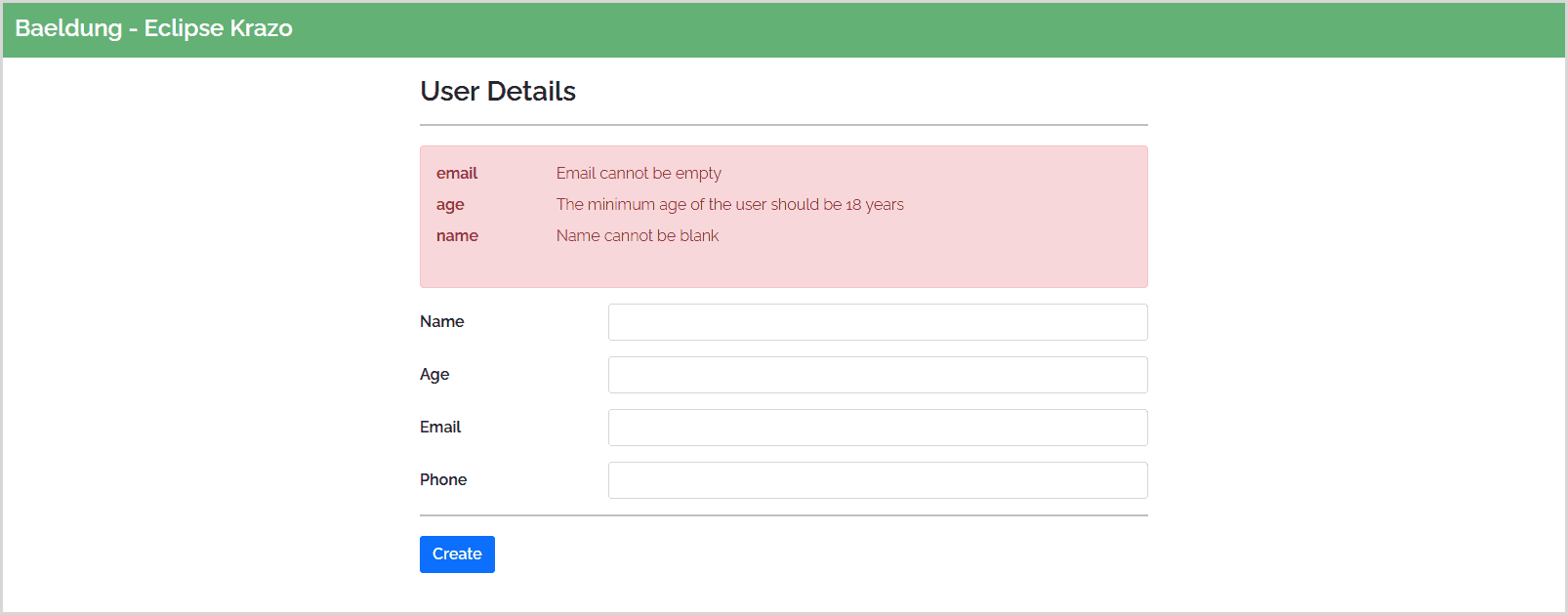Image resolution: width=1568 pixels, height=615 pixels.
Task: Click the 'age' error field label
Action: click(450, 205)
